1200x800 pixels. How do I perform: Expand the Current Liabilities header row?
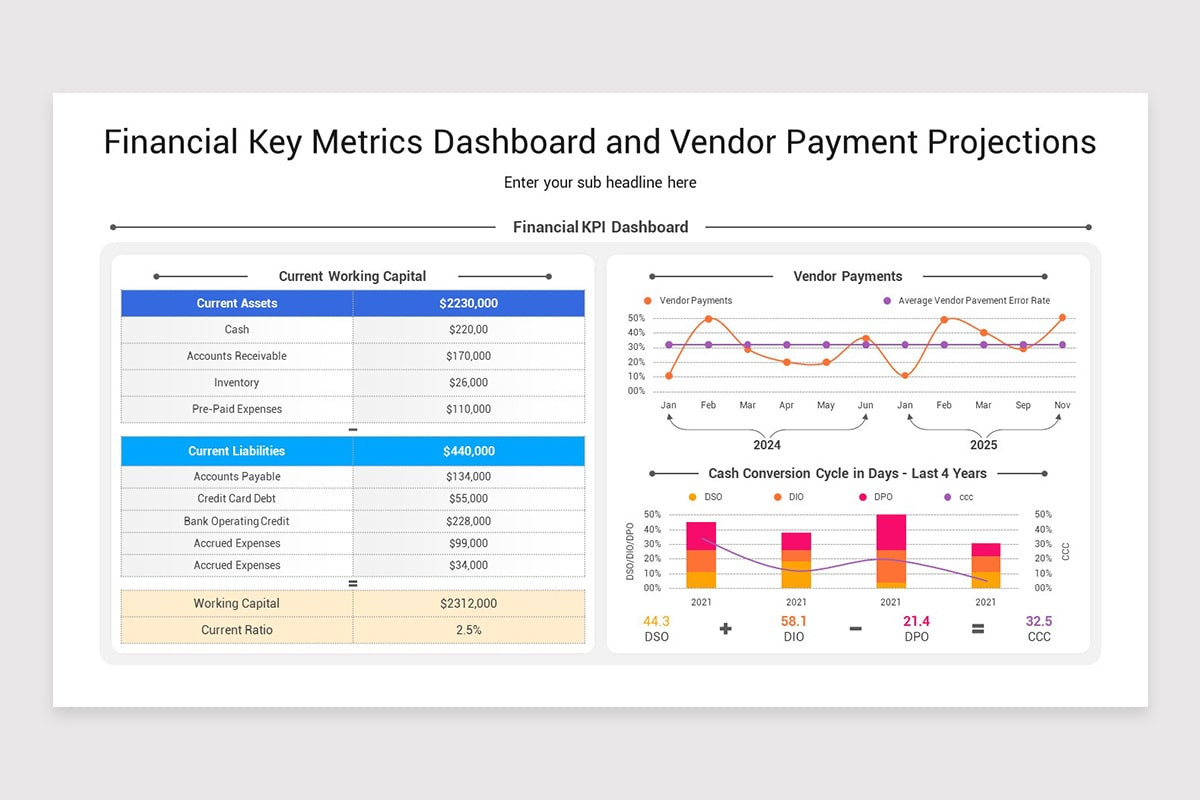236,451
